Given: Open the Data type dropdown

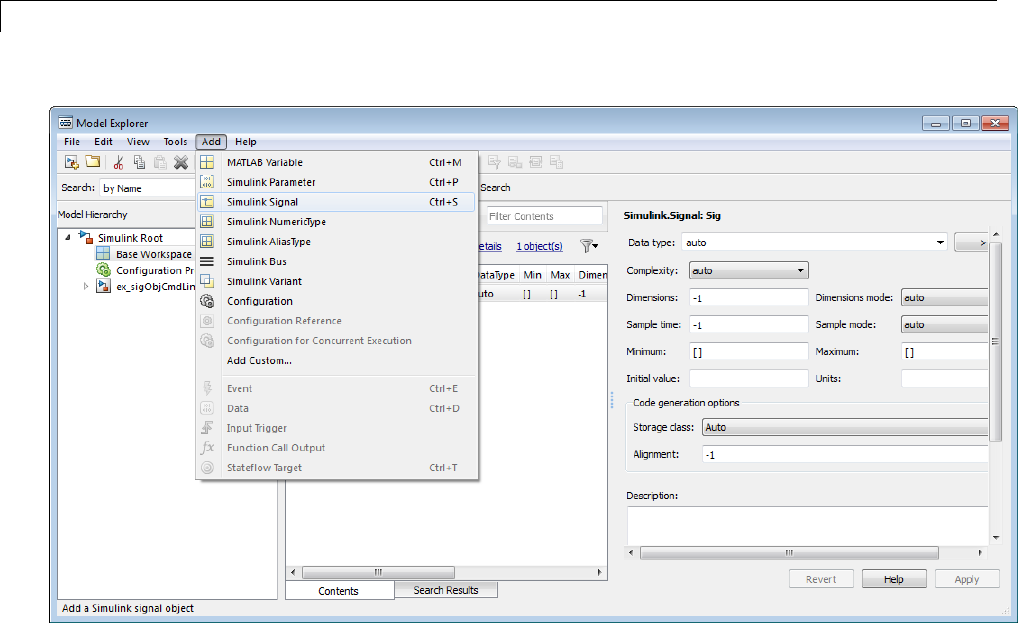Looking at the screenshot, I should click(x=940, y=243).
